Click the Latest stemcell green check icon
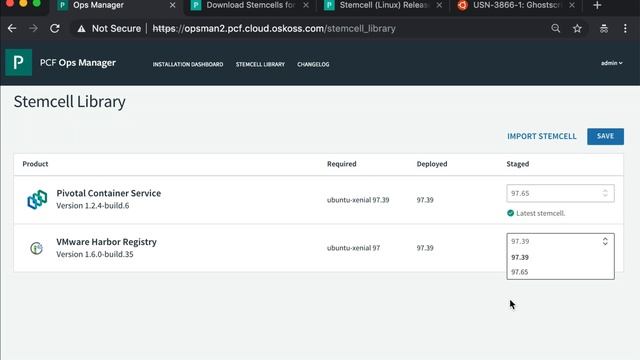 [510, 213]
